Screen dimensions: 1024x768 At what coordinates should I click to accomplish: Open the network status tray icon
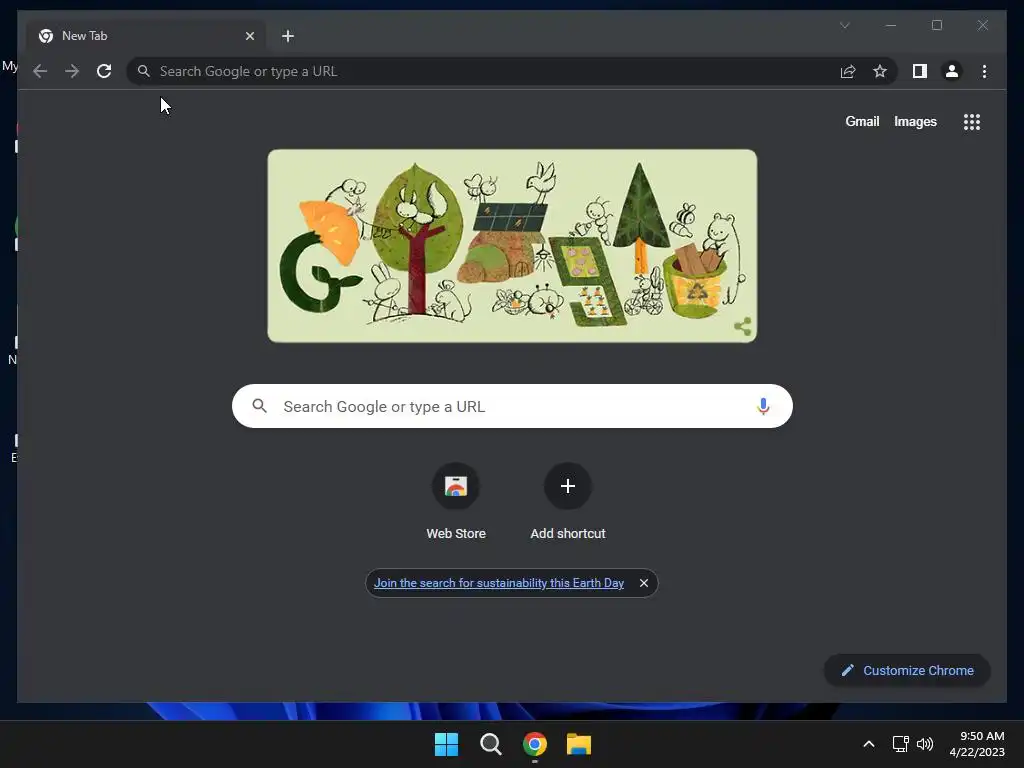pyautogui.click(x=901, y=744)
